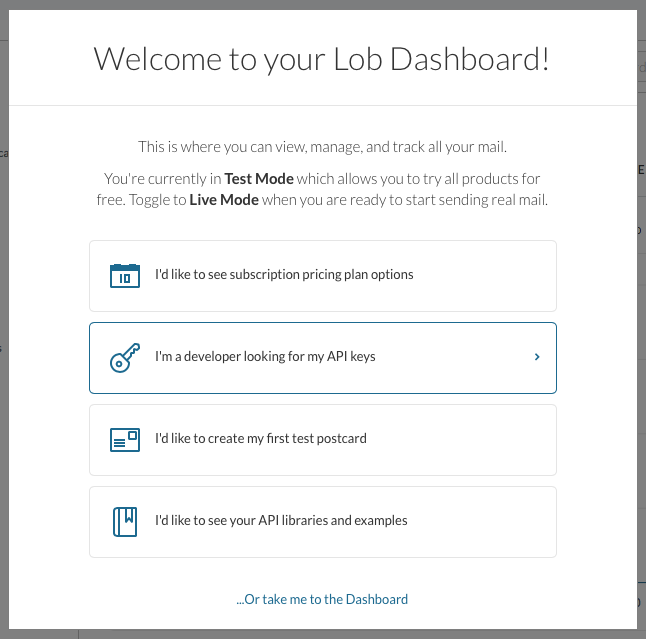646x639 pixels.
Task: Choose "I'm a developer looking for my API keys"
Action: click(323, 358)
